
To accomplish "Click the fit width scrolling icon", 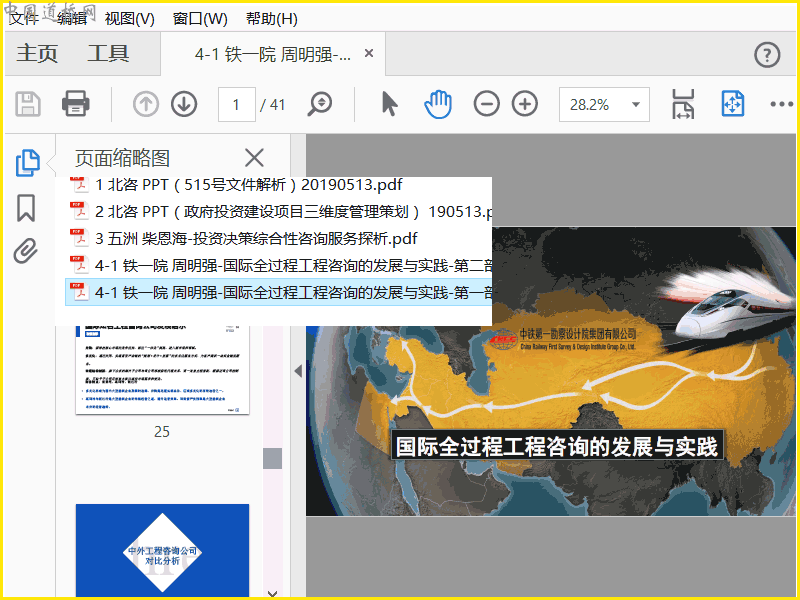I will click(683, 104).
